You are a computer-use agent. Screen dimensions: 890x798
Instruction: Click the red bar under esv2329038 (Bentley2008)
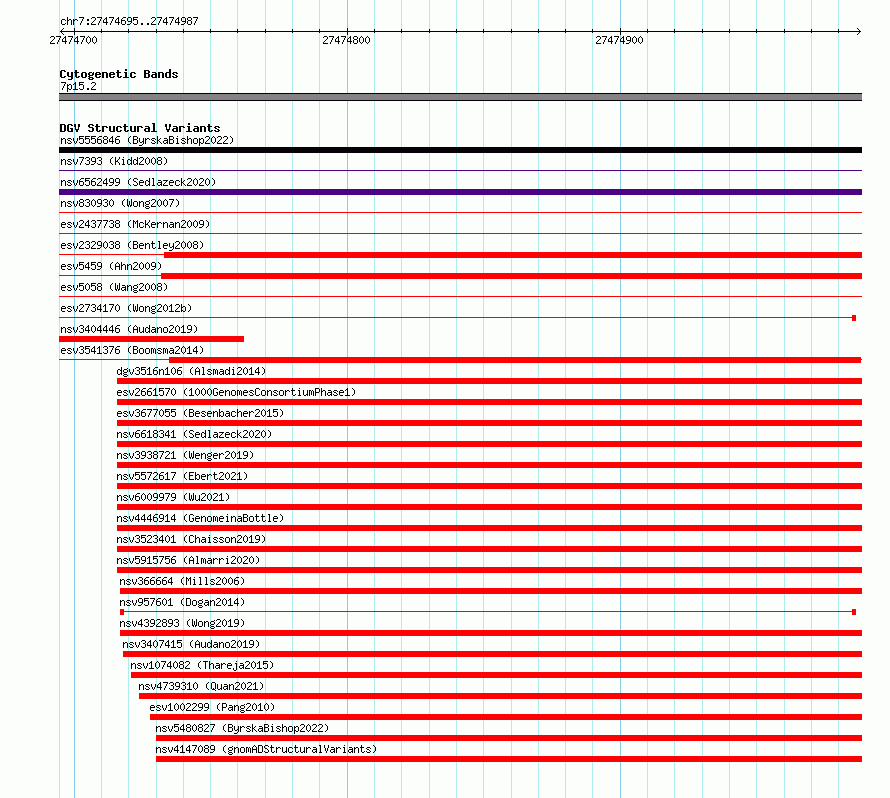pos(513,255)
